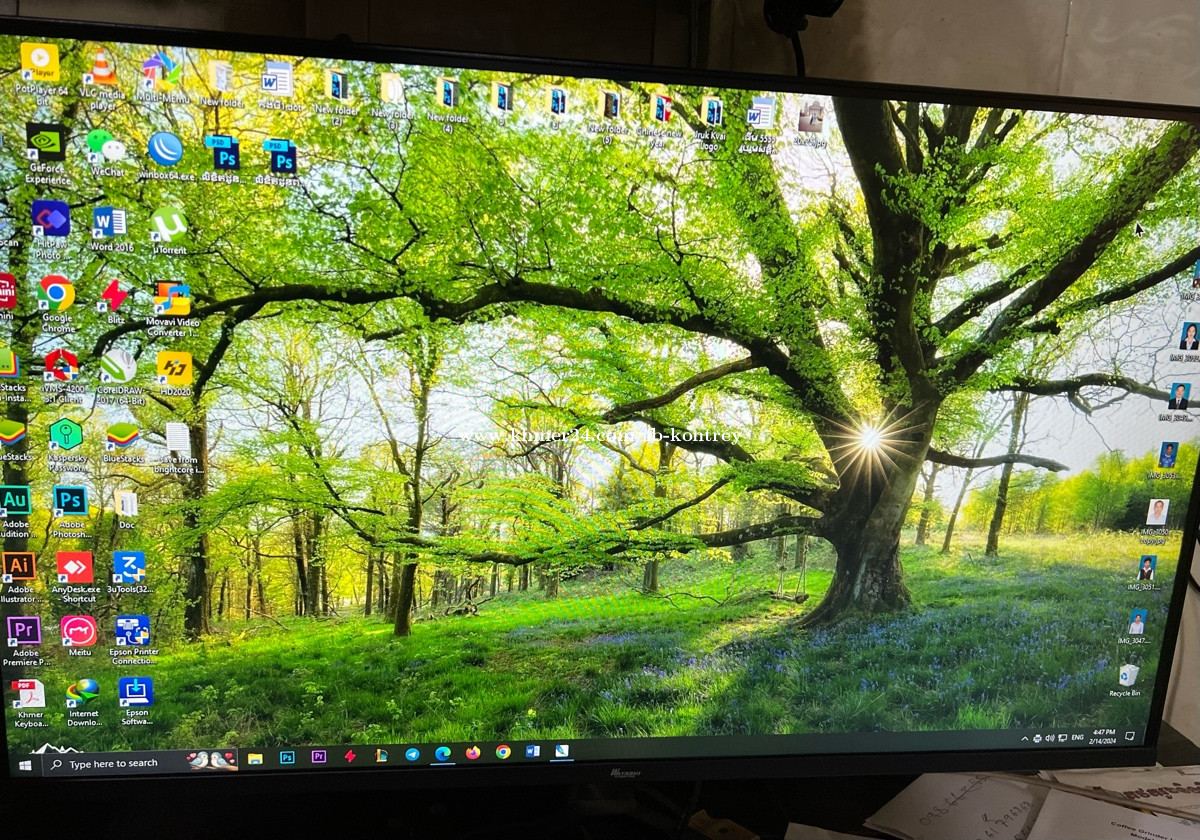Image resolution: width=1200 pixels, height=840 pixels.
Task: Open File Explorer from the taskbar
Action: [x=255, y=759]
